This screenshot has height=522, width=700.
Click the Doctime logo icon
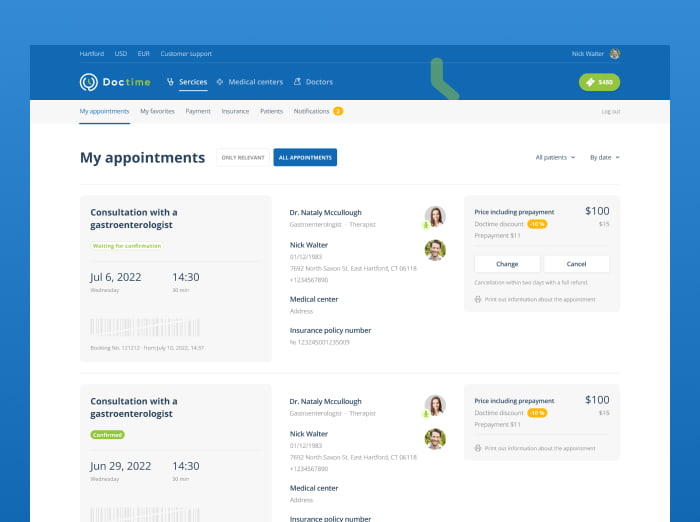88,82
